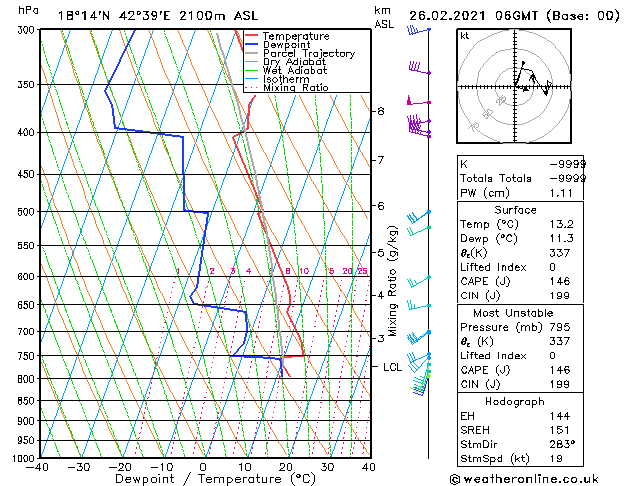
Task: Click the cyan wind barb at 650 hPa
Action: click(x=419, y=306)
